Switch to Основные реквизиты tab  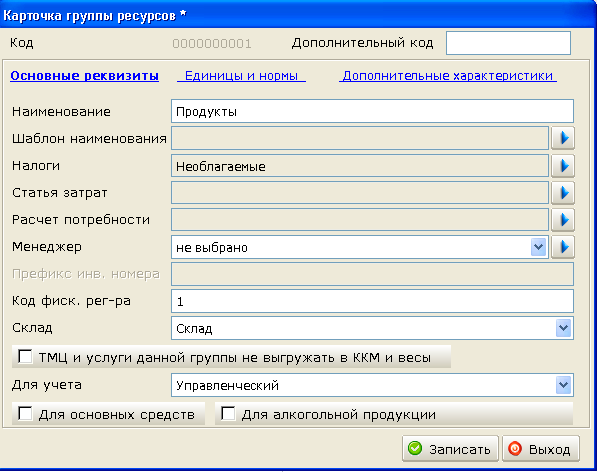(x=85, y=76)
